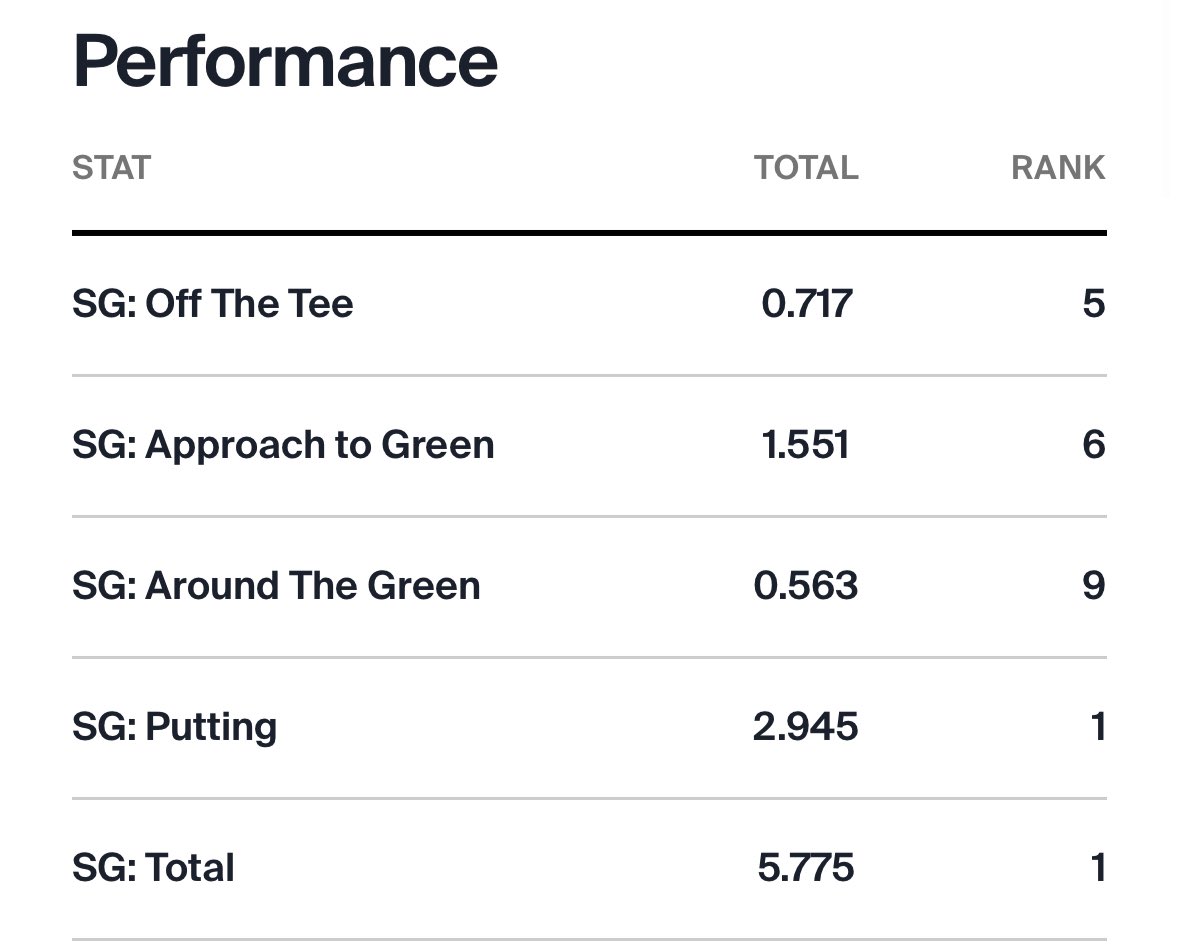Click rank 9 for Around The Green

click(1093, 586)
